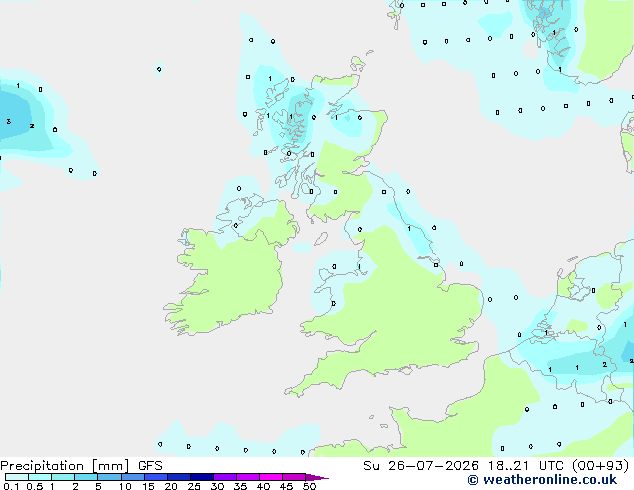Click the '3' mm value over the Atlantic
Screen dimensions: 634x490
tap(8, 121)
